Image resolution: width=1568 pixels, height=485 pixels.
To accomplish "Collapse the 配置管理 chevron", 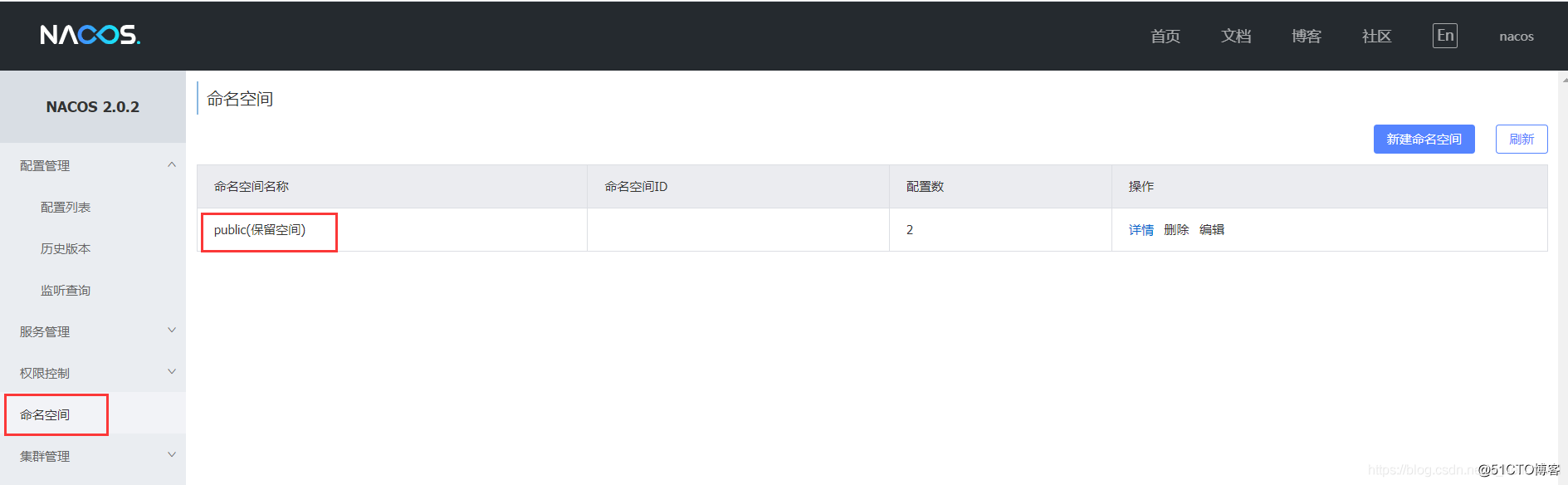I will point(172,165).
